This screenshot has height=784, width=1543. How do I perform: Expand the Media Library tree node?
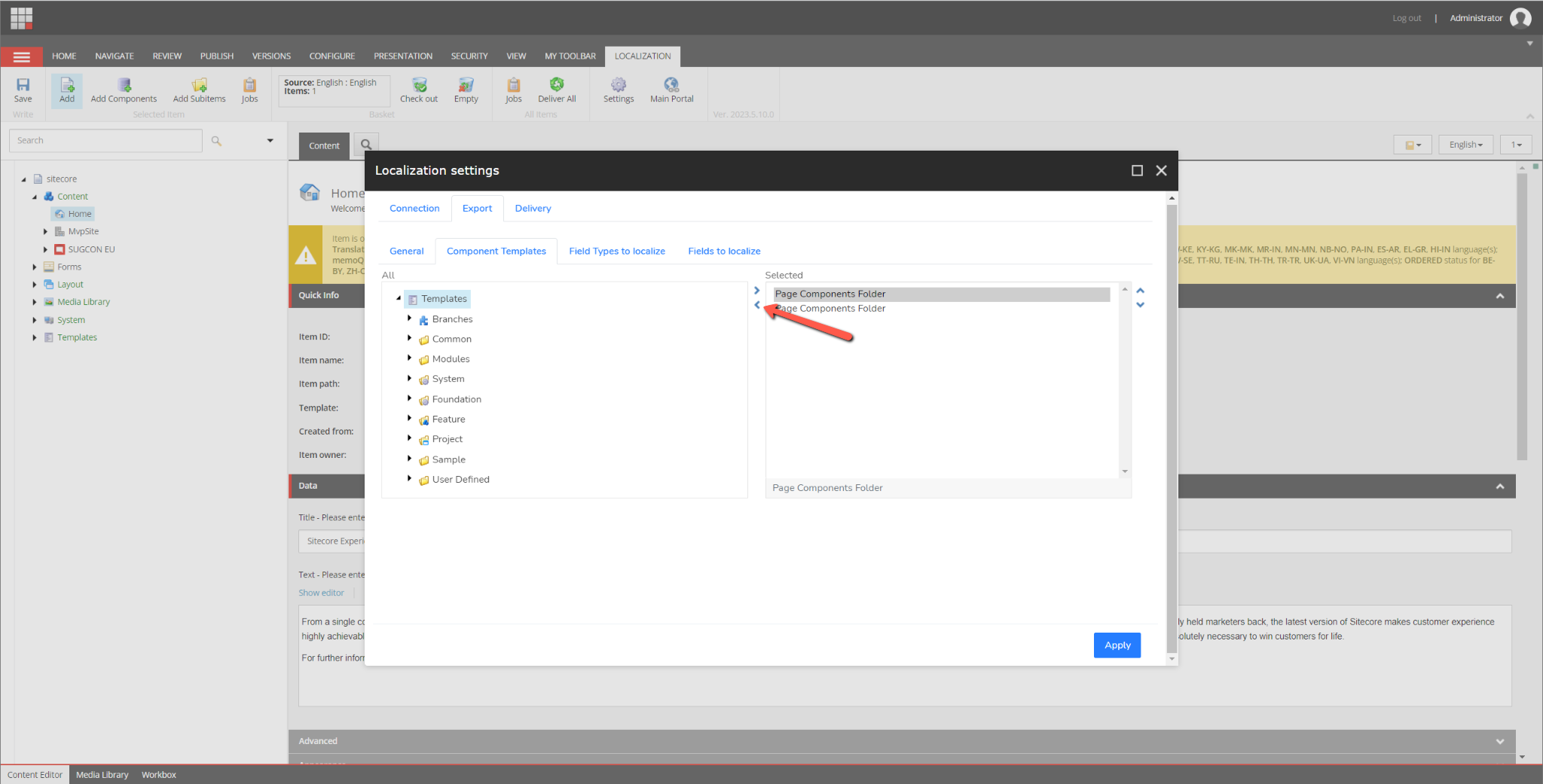coord(35,302)
